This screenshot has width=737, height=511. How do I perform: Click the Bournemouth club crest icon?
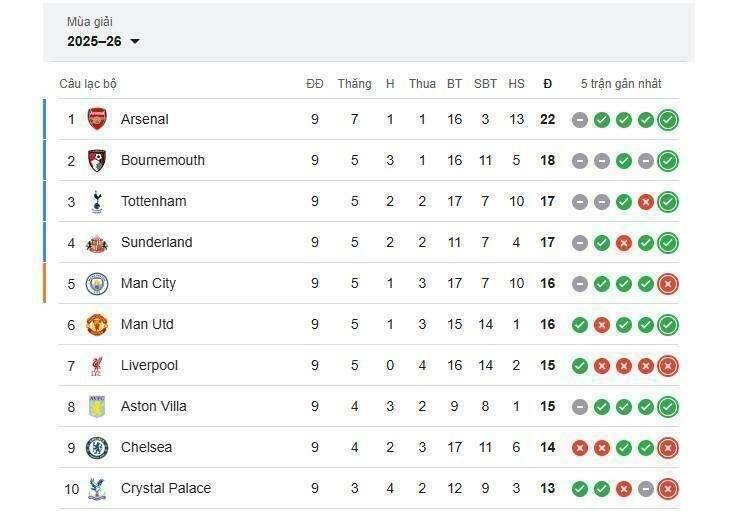click(x=97, y=160)
